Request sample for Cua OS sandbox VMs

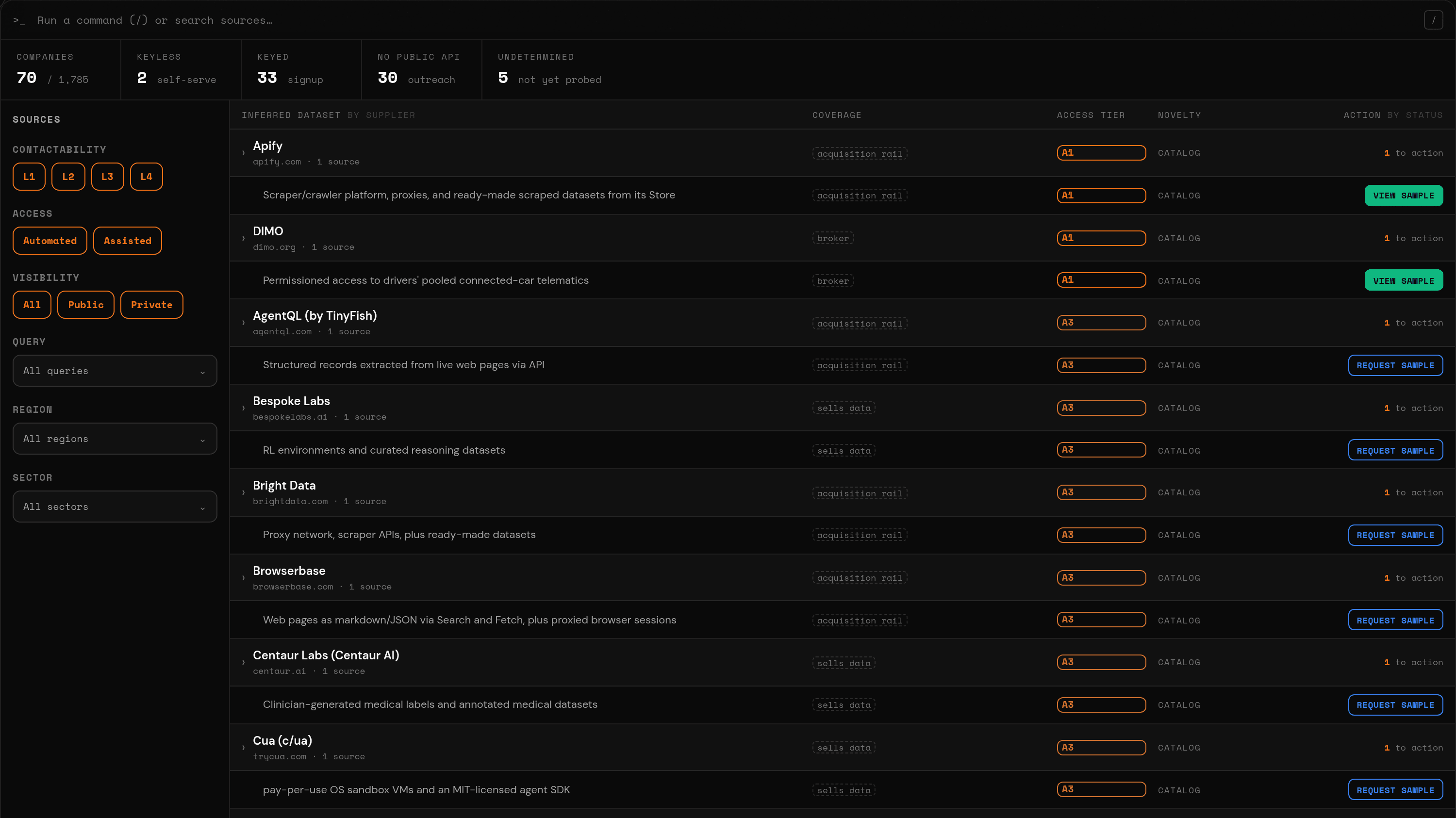coord(1395,790)
